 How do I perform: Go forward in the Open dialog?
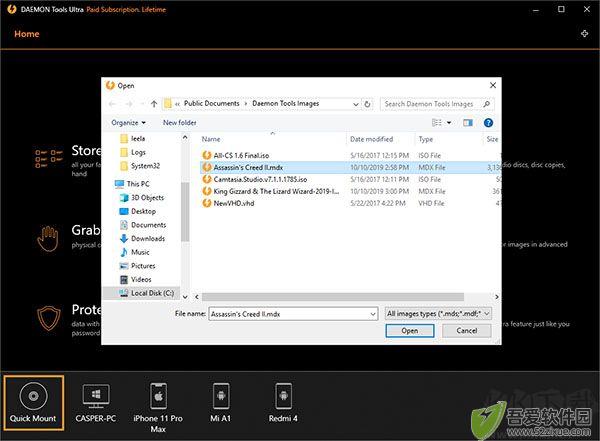(x=129, y=104)
